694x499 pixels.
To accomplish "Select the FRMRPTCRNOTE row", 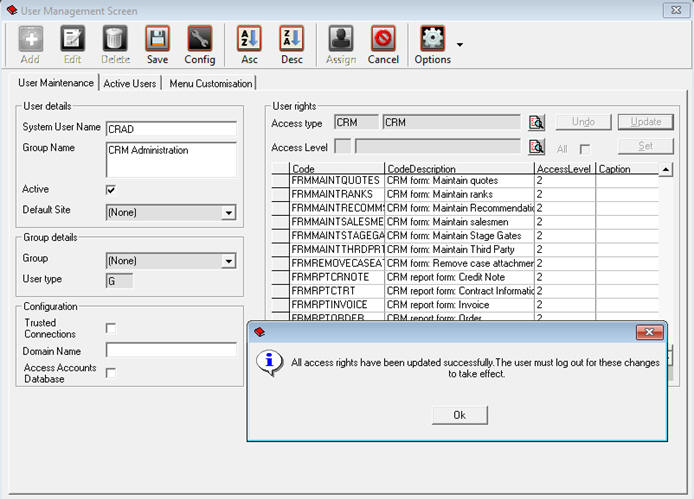I will click(x=465, y=277).
